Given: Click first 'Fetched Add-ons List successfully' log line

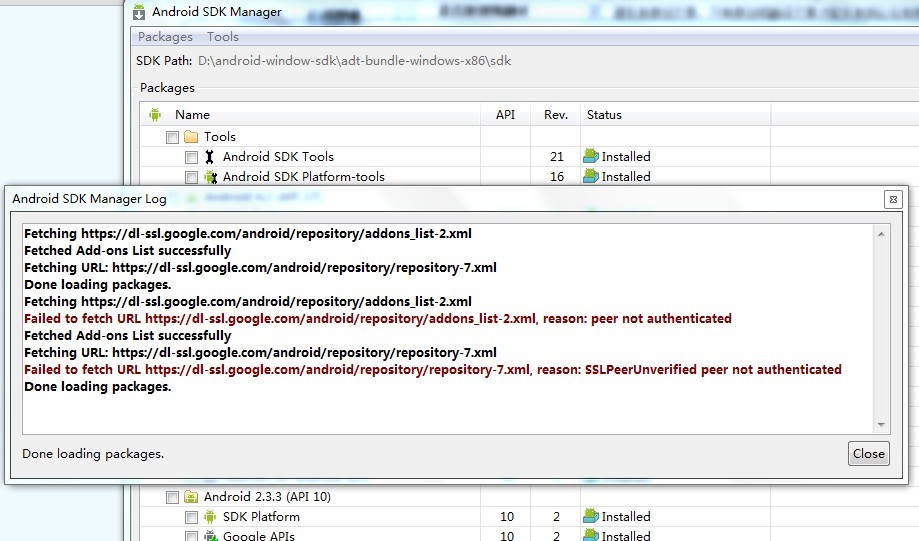Looking at the screenshot, I should click(128, 250).
